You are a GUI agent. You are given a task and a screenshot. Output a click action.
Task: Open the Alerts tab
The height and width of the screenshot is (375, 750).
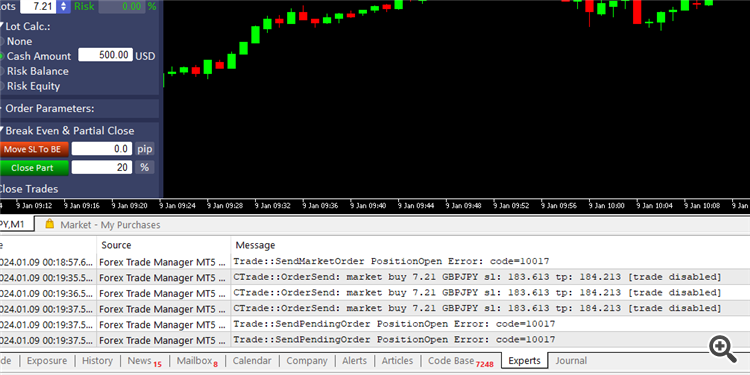[354, 361]
